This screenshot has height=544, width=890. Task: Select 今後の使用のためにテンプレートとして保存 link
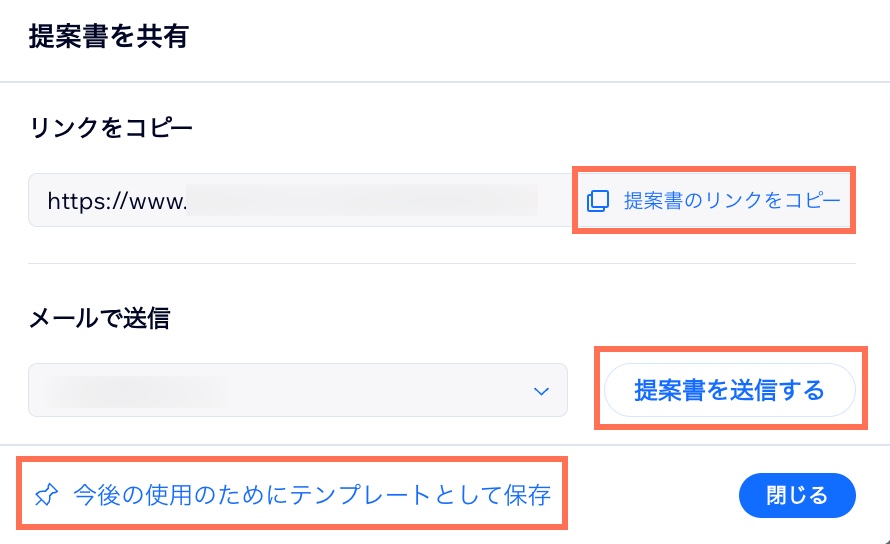point(312,495)
